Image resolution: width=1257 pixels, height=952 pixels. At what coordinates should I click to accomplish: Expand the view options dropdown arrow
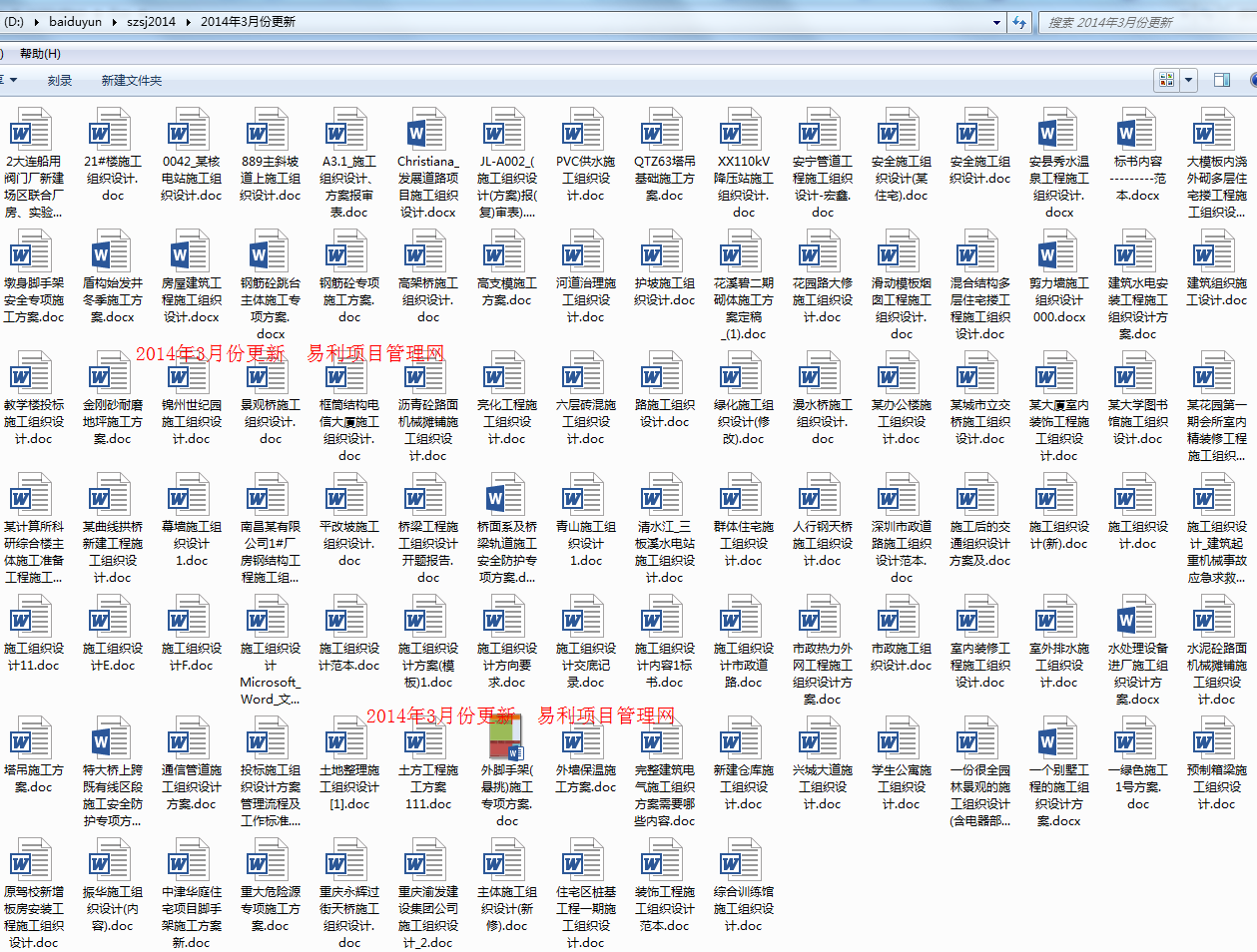click(x=1188, y=80)
